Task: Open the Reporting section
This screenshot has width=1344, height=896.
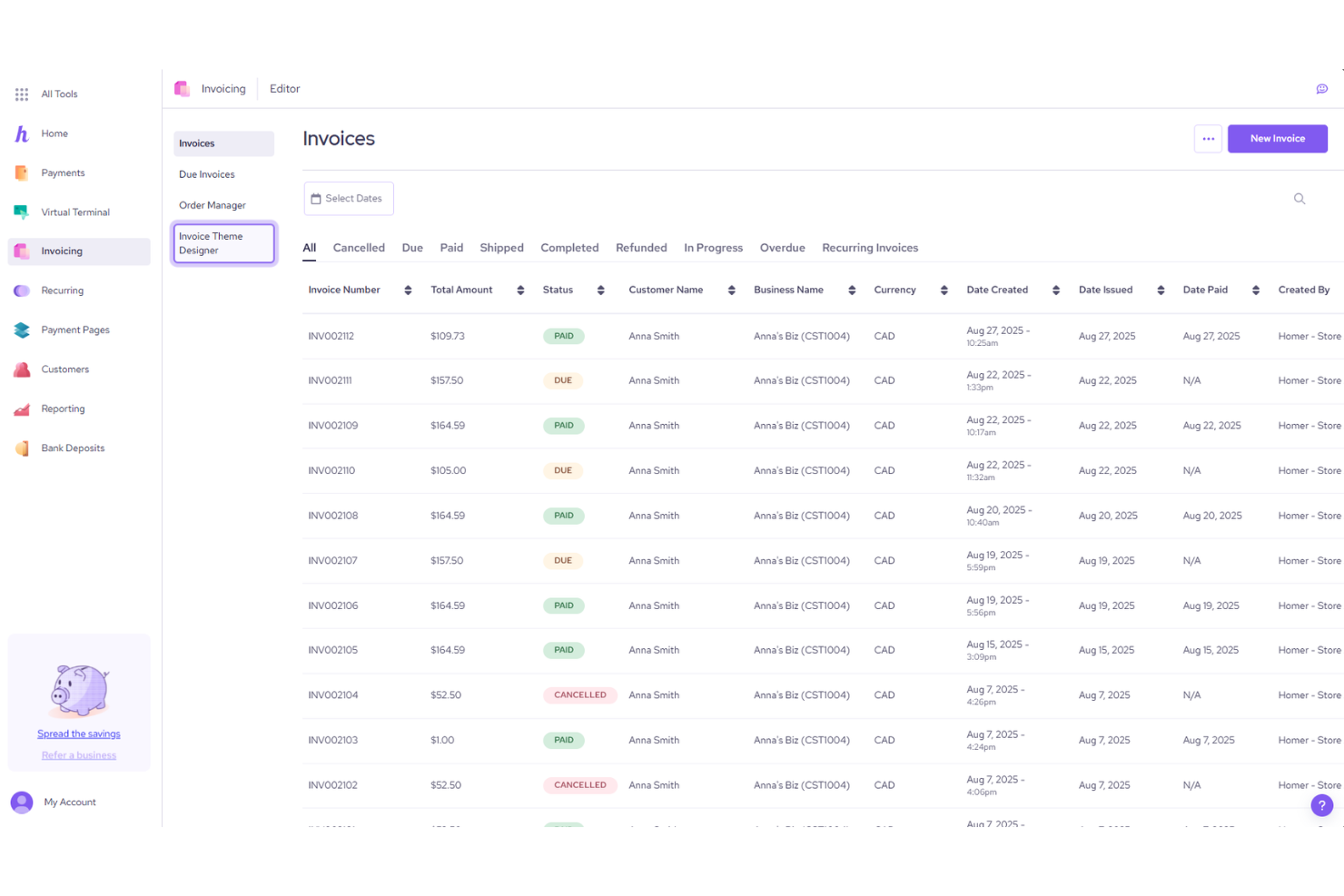Action: (21, 409)
